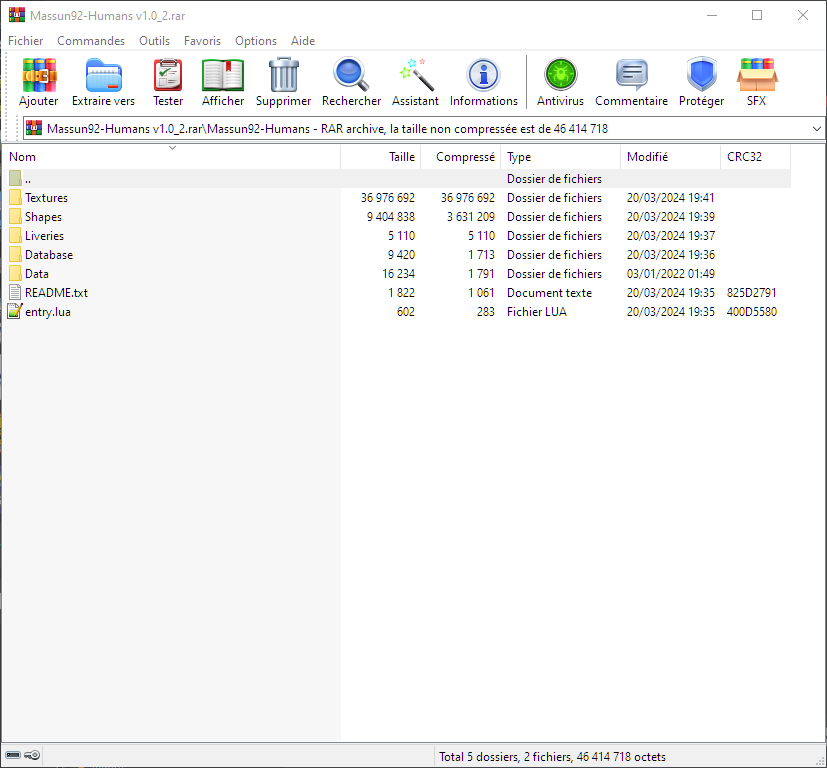The height and width of the screenshot is (768, 827).
Task: Open the Commandes menu
Action: tap(91, 41)
